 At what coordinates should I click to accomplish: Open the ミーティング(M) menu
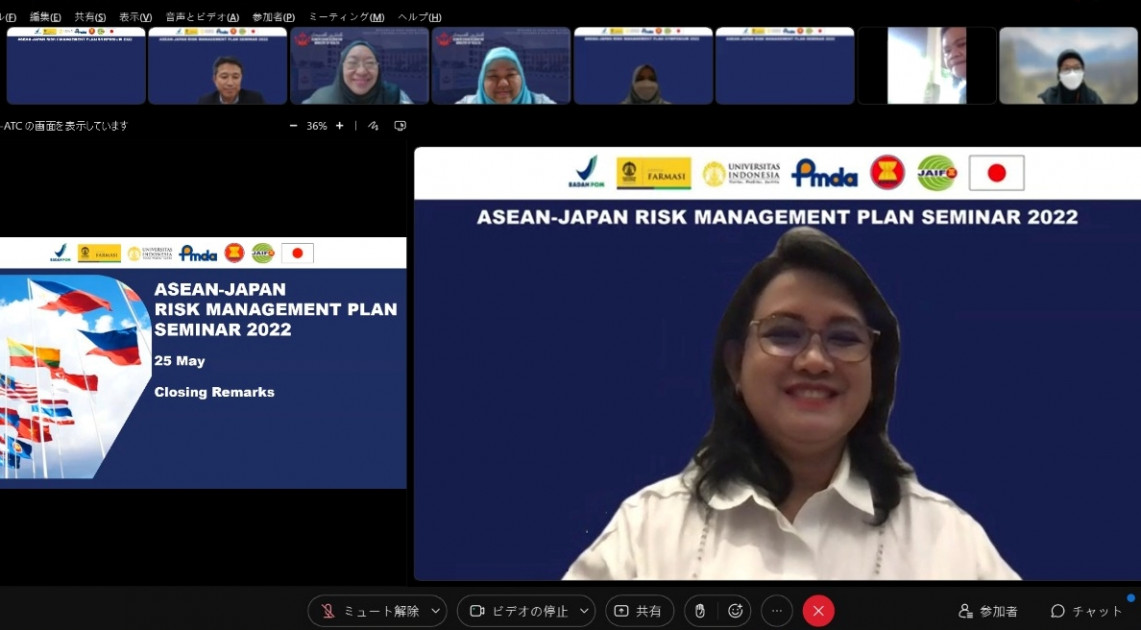(x=346, y=17)
